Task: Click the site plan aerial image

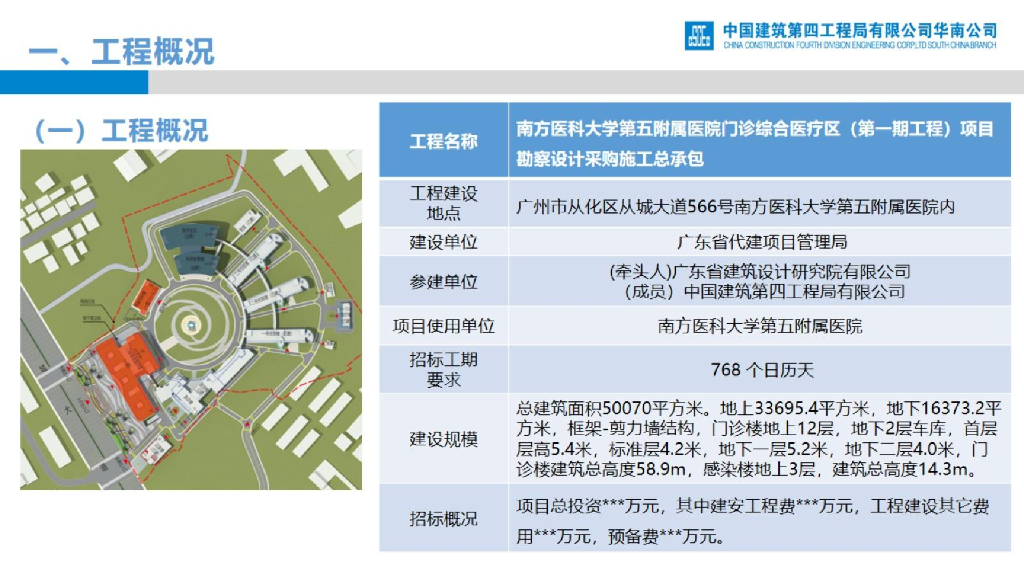Action: [x=191, y=319]
